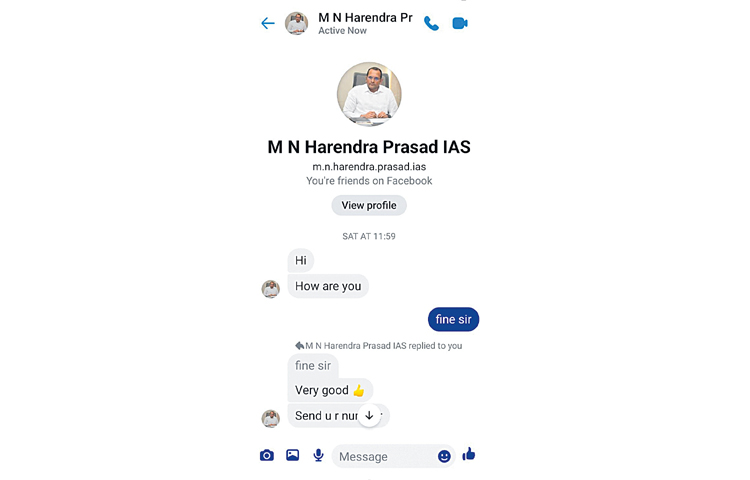Start a voice call with phone icon
750x480 pixels.
pos(431,23)
